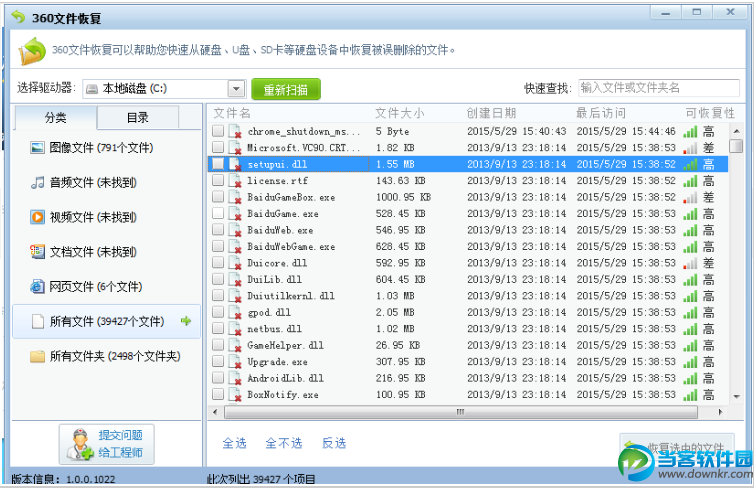This screenshot has height=488, width=754.
Task: Click recoverability bars icon for netbus.dll
Action: 690,329
